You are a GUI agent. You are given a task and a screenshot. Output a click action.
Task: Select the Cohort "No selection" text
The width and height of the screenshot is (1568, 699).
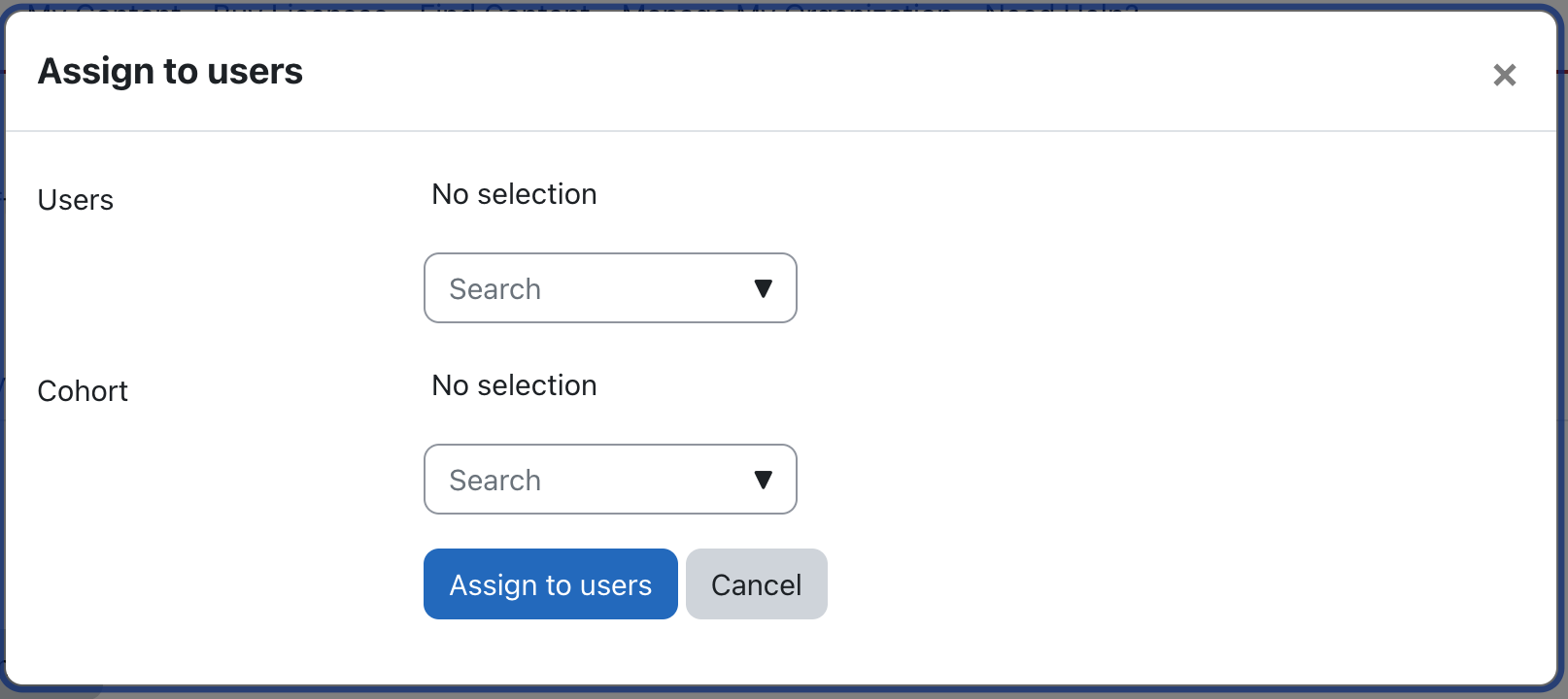[x=514, y=385]
